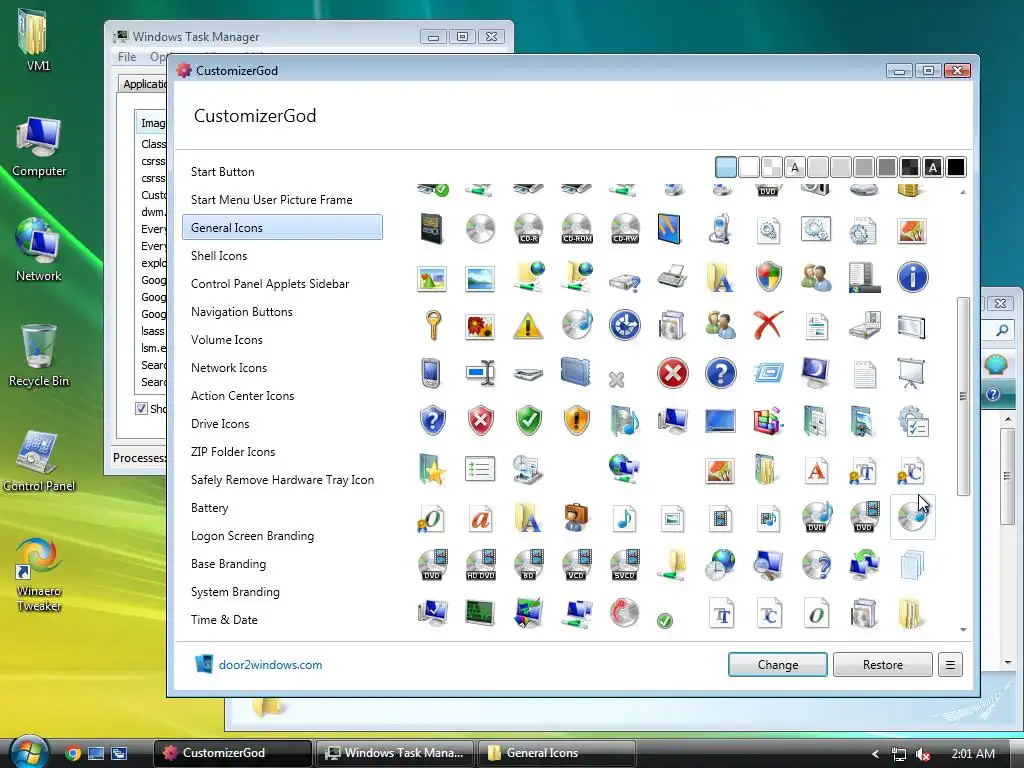Switch to General Icons taskbar window
Image resolution: width=1024 pixels, height=768 pixels.
click(556, 753)
